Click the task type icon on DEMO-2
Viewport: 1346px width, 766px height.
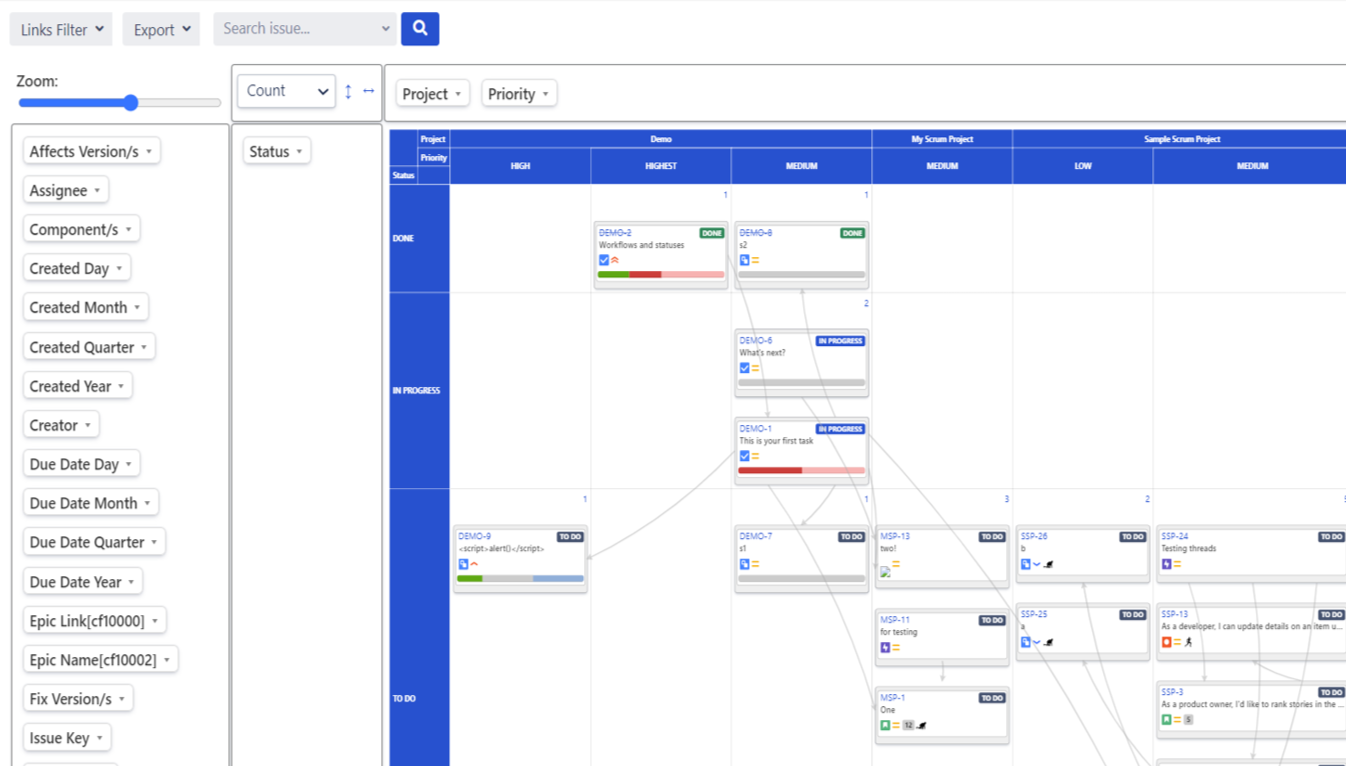pyautogui.click(x=604, y=260)
